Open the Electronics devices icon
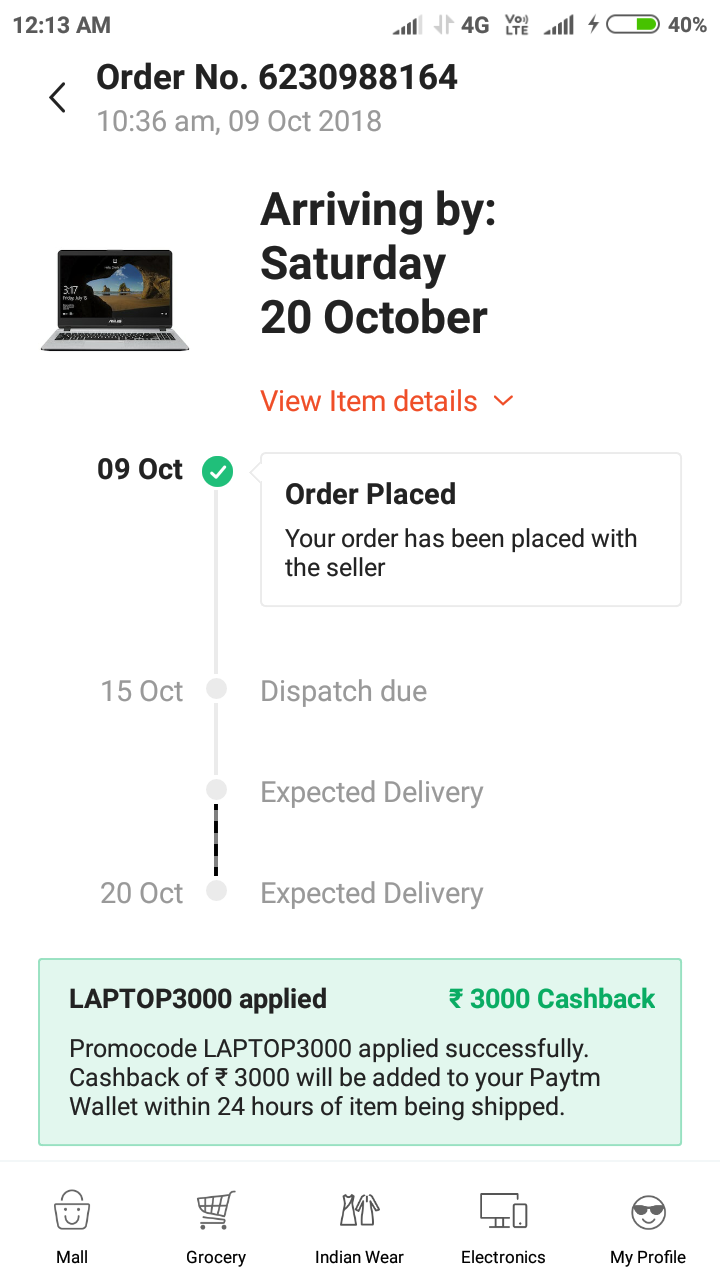 pyautogui.click(x=503, y=1211)
